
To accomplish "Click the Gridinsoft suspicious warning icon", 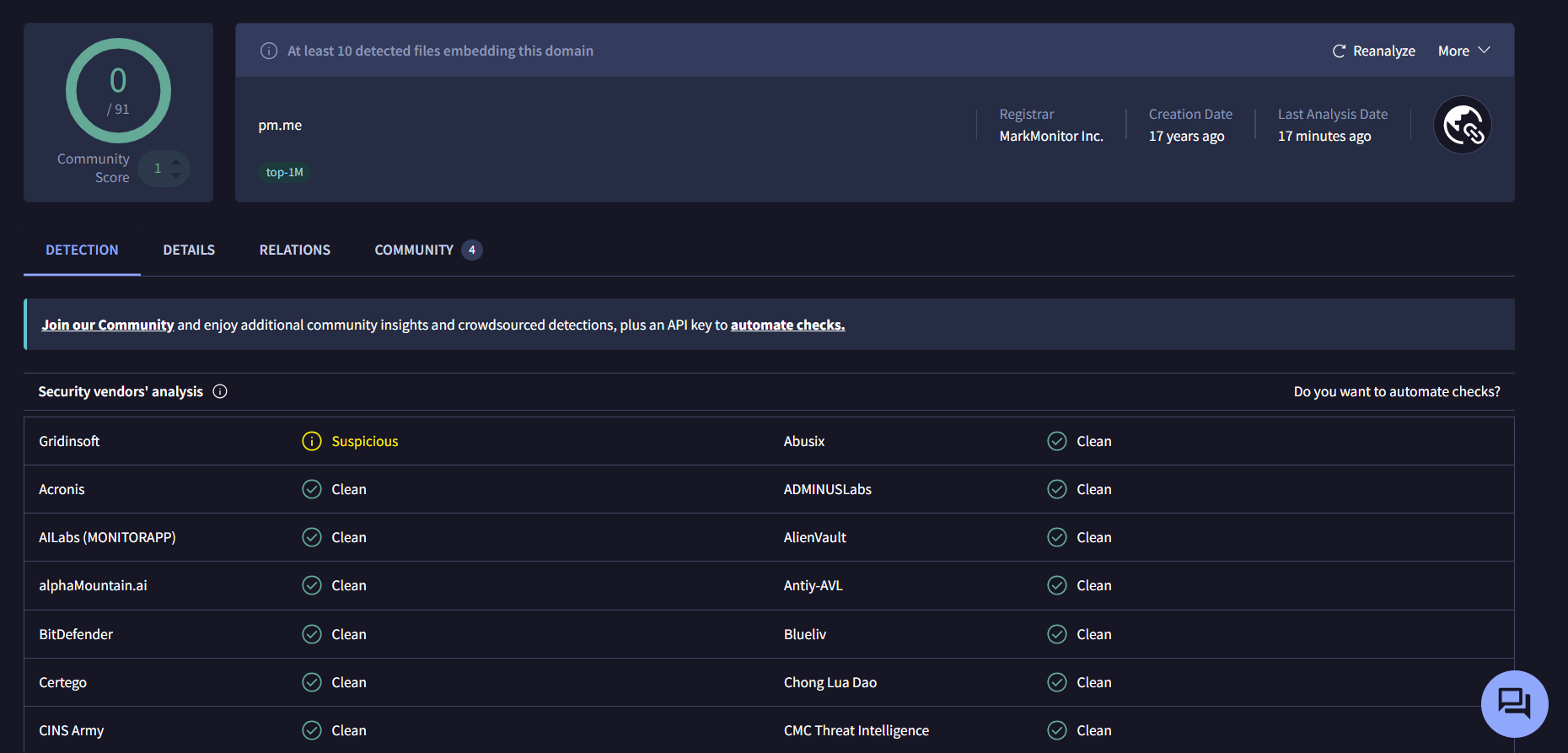I will pos(312,441).
